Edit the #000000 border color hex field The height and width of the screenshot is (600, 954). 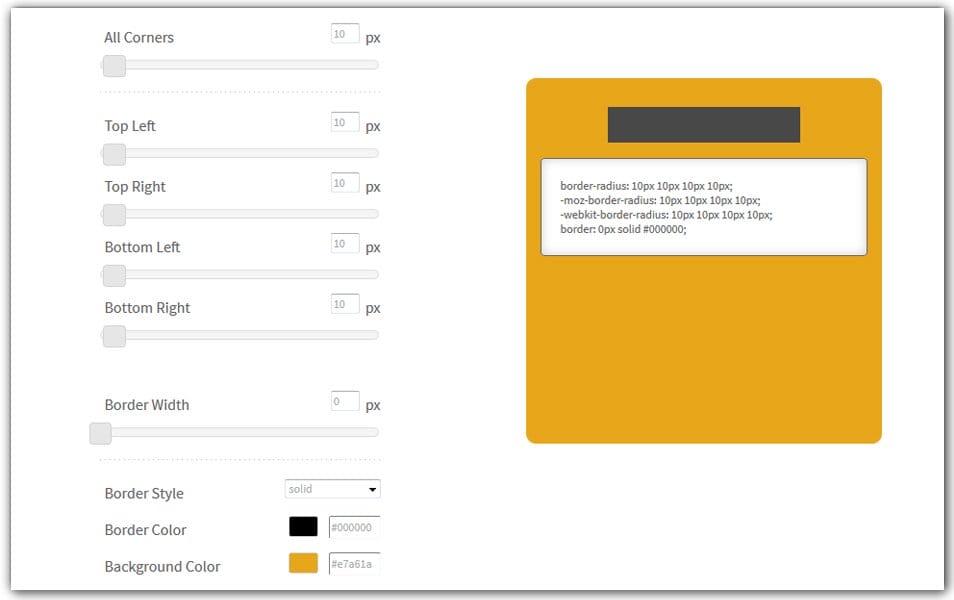[x=352, y=526]
